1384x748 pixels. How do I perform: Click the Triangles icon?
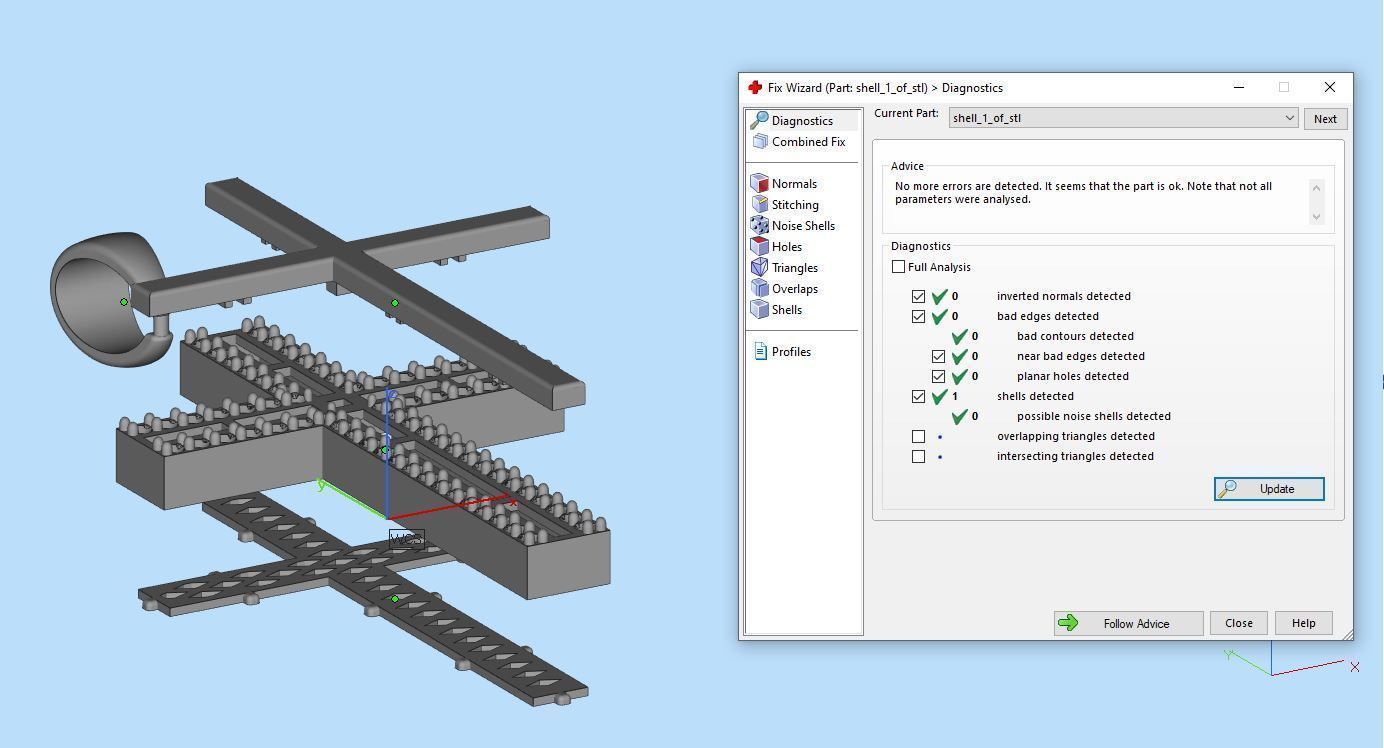(759, 267)
